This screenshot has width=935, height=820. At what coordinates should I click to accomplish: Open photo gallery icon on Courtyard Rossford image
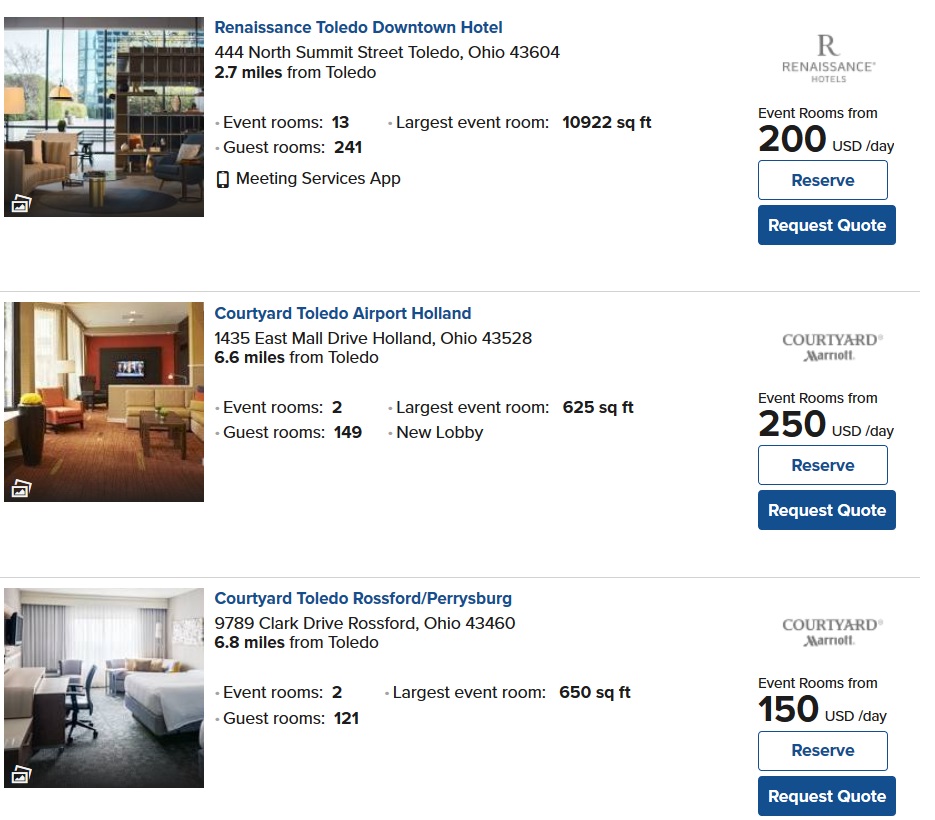coord(21,774)
